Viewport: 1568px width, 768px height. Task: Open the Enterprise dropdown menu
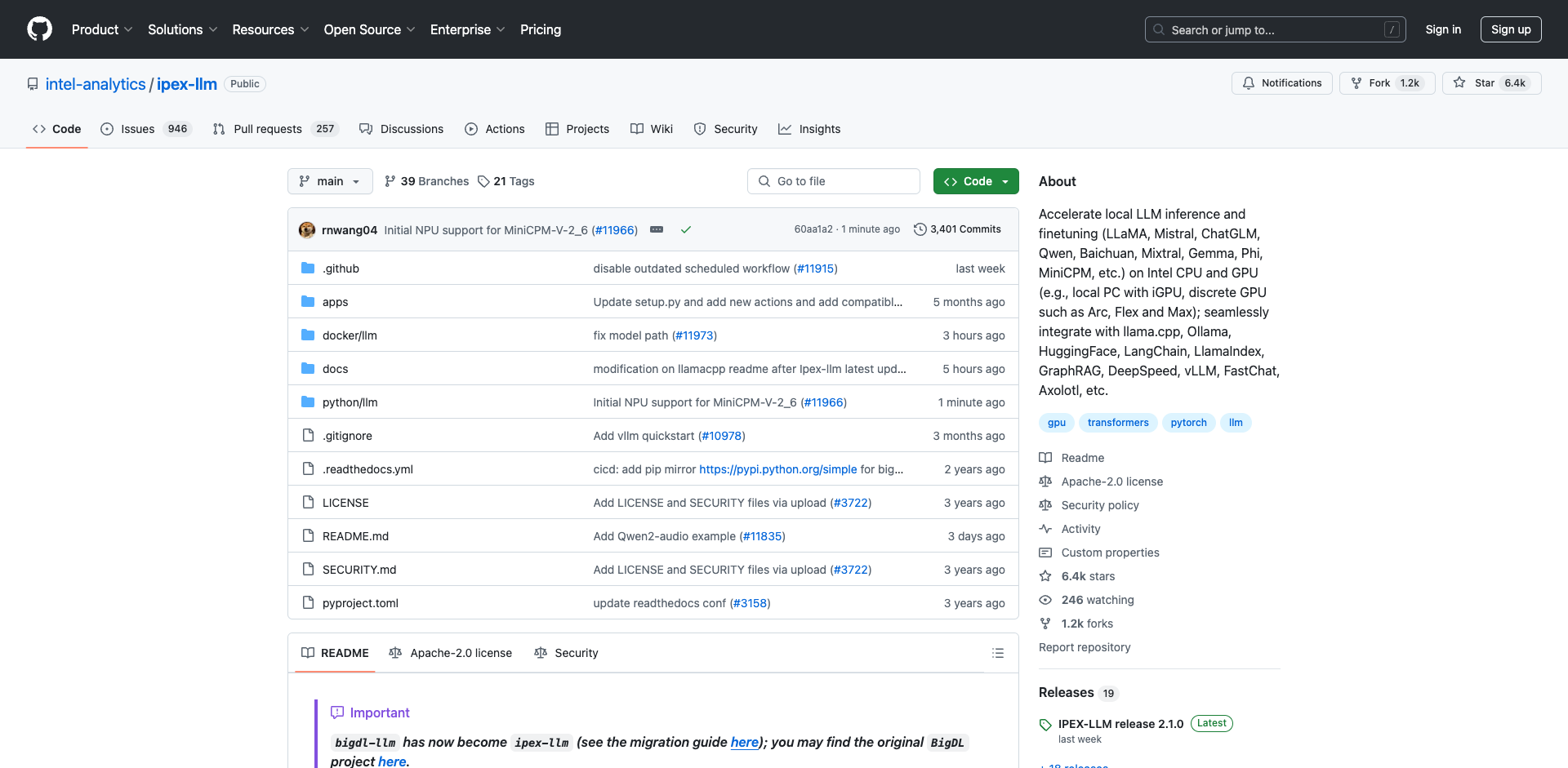click(x=467, y=29)
